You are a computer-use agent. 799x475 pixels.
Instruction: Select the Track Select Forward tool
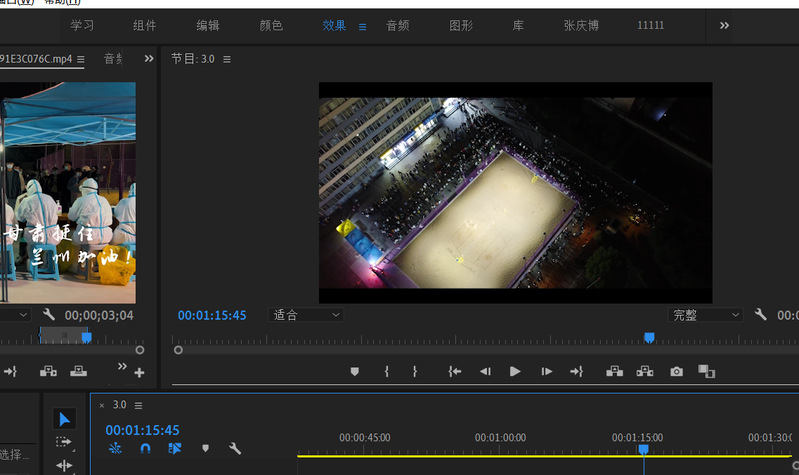64,442
